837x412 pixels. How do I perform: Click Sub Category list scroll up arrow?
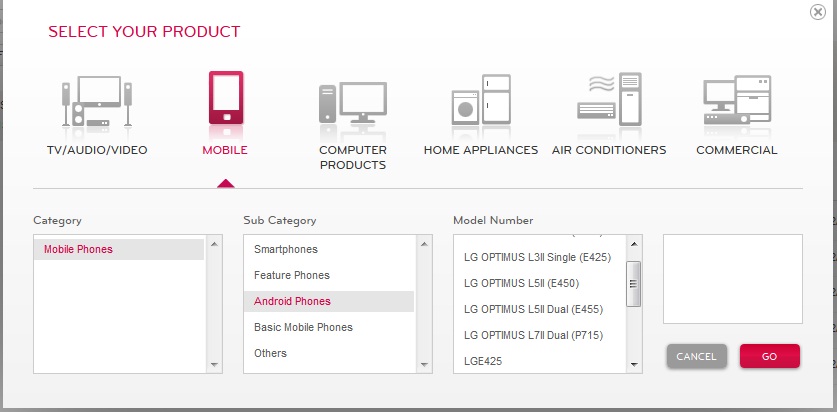424,244
